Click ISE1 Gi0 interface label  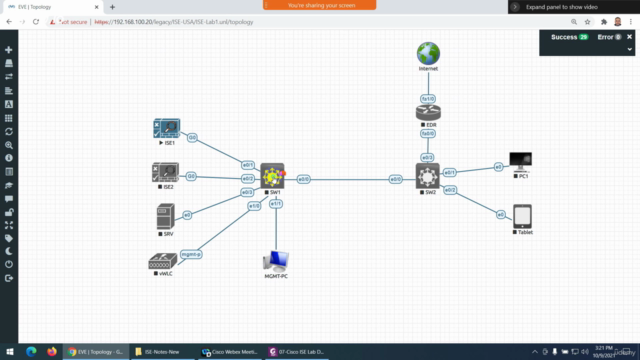pos(192,138)
